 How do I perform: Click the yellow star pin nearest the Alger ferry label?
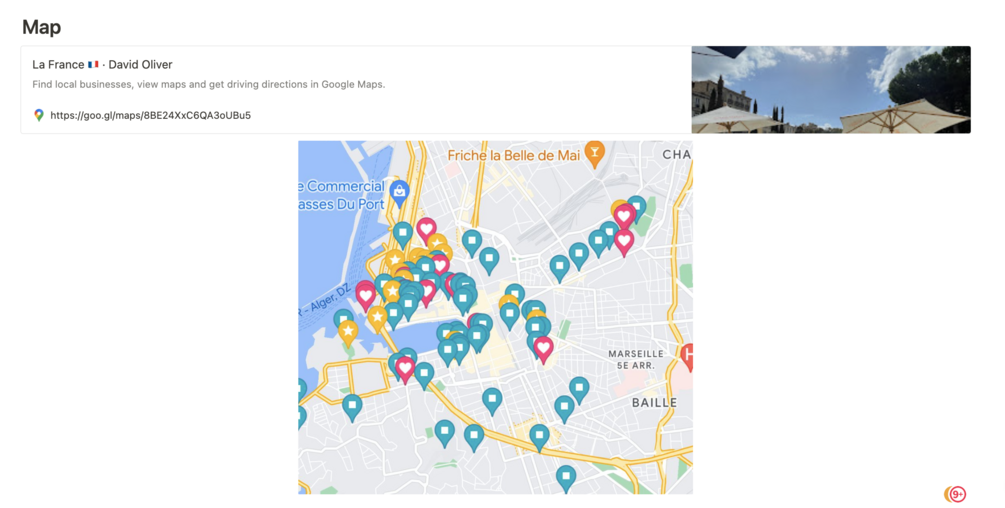tap(348, 331)
